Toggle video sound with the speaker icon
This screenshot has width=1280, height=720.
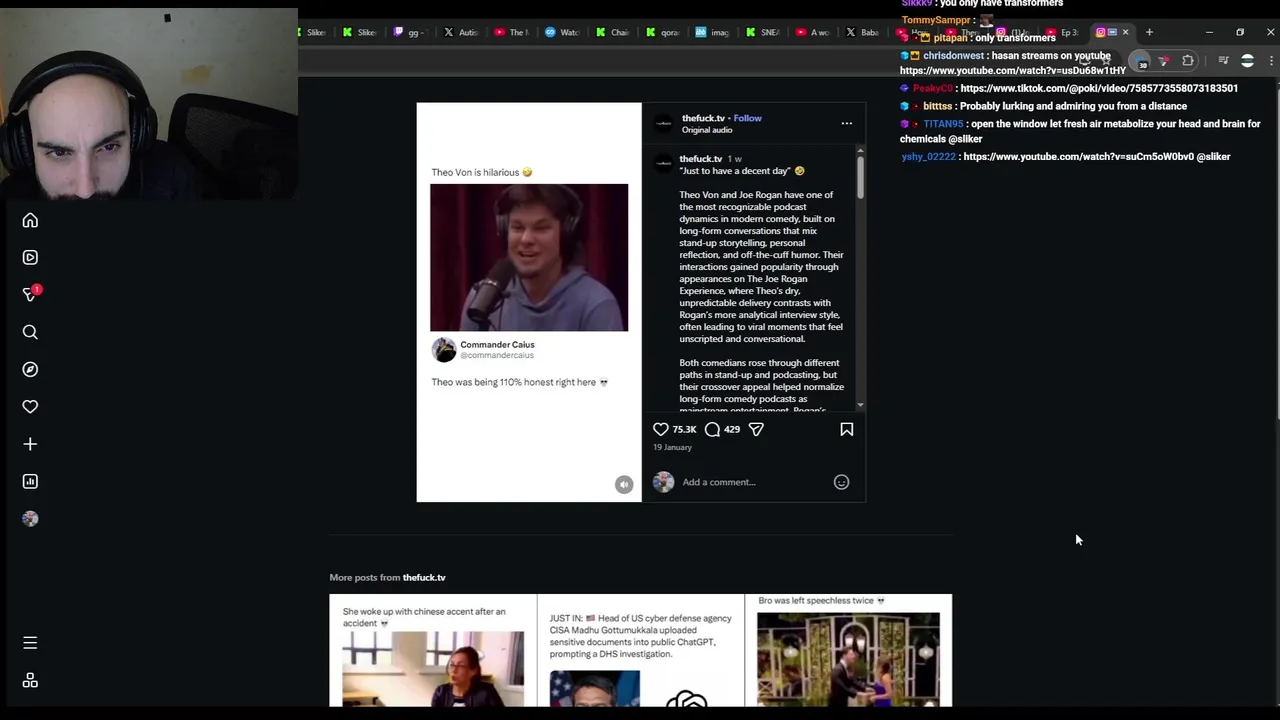624,484
